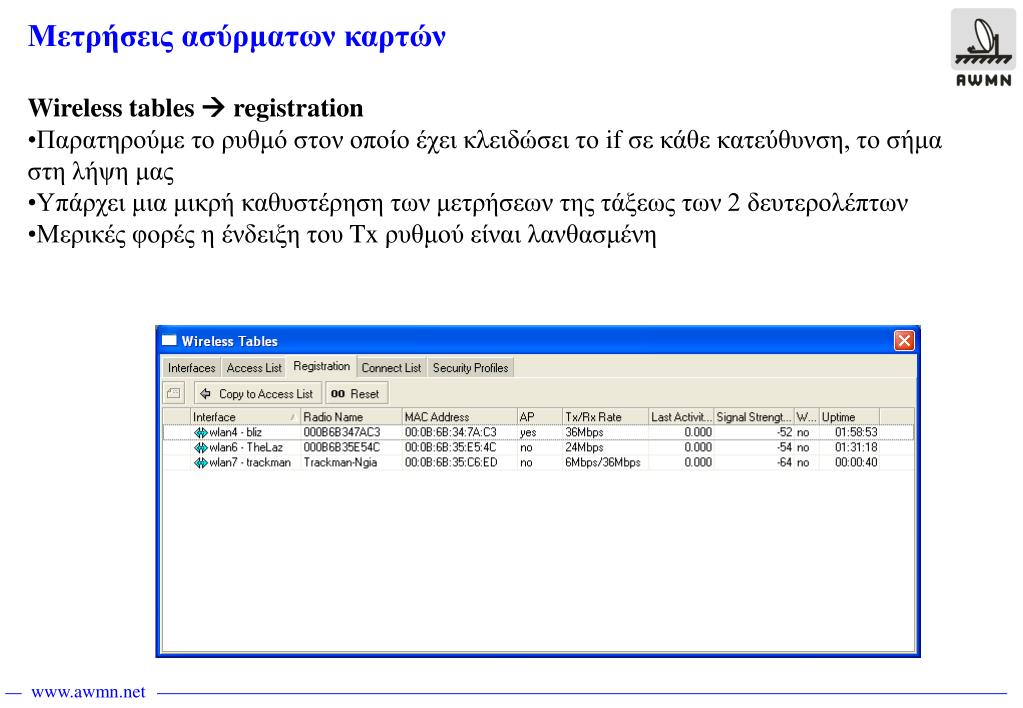The height and width of the screenshot is (708, 1023).
Task: Select the Registration tab
Action: 322,366
